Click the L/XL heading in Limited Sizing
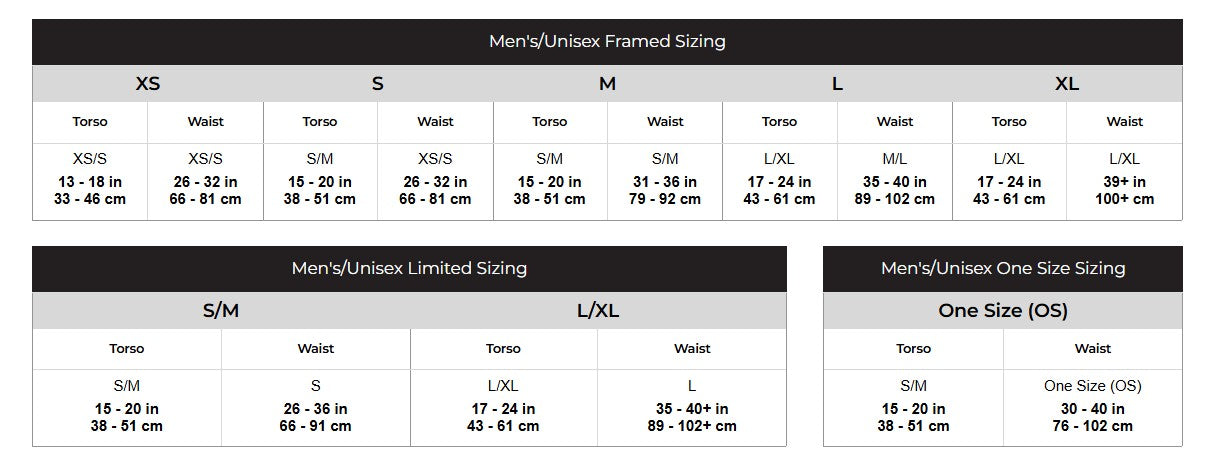Viewport: 1221px width, 456px height. tap(598, 310)
